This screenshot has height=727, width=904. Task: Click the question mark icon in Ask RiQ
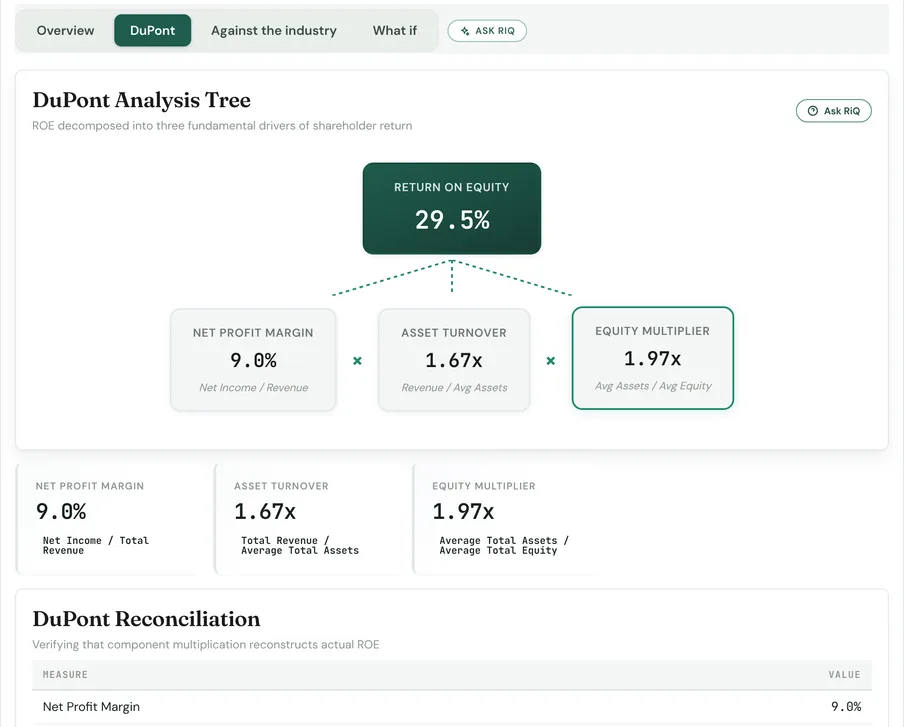click(x=813, y=111)
